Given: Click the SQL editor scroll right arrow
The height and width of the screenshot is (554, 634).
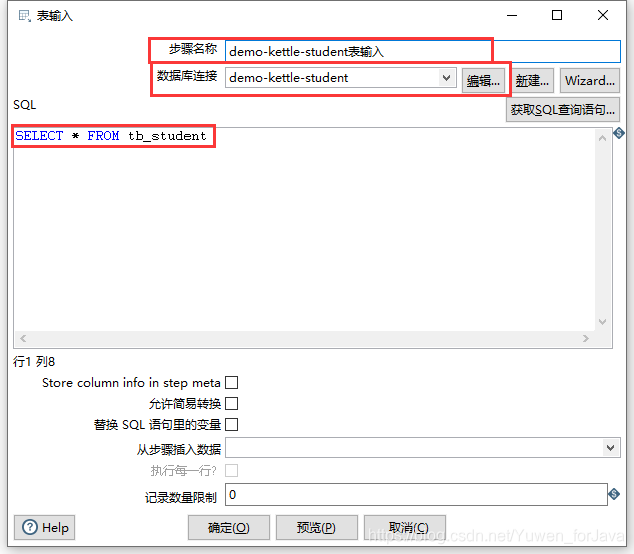Looking at the screenshot, I should click(585, 338).
